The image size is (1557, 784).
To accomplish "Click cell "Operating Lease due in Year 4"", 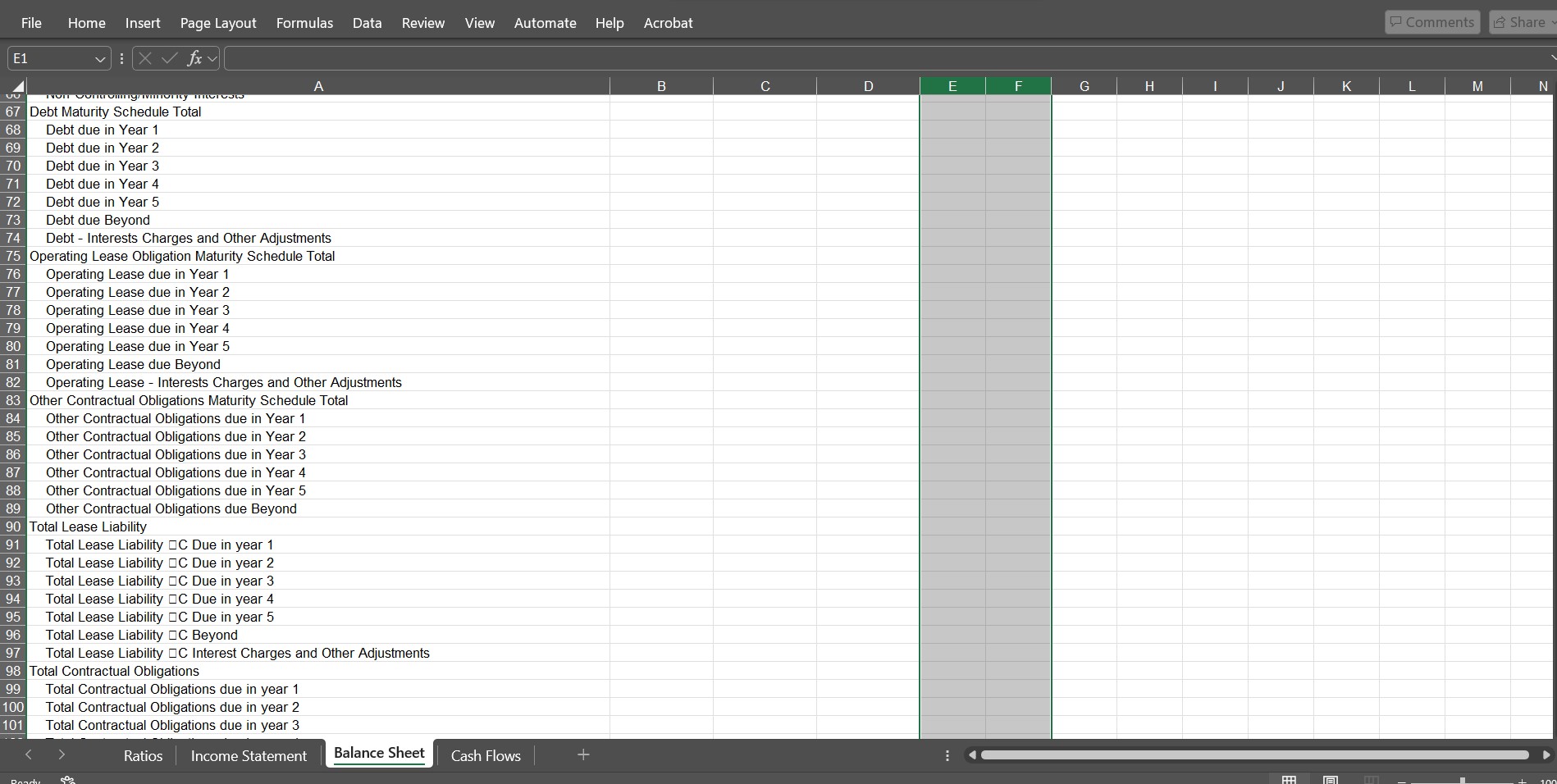I will point(318,328).
